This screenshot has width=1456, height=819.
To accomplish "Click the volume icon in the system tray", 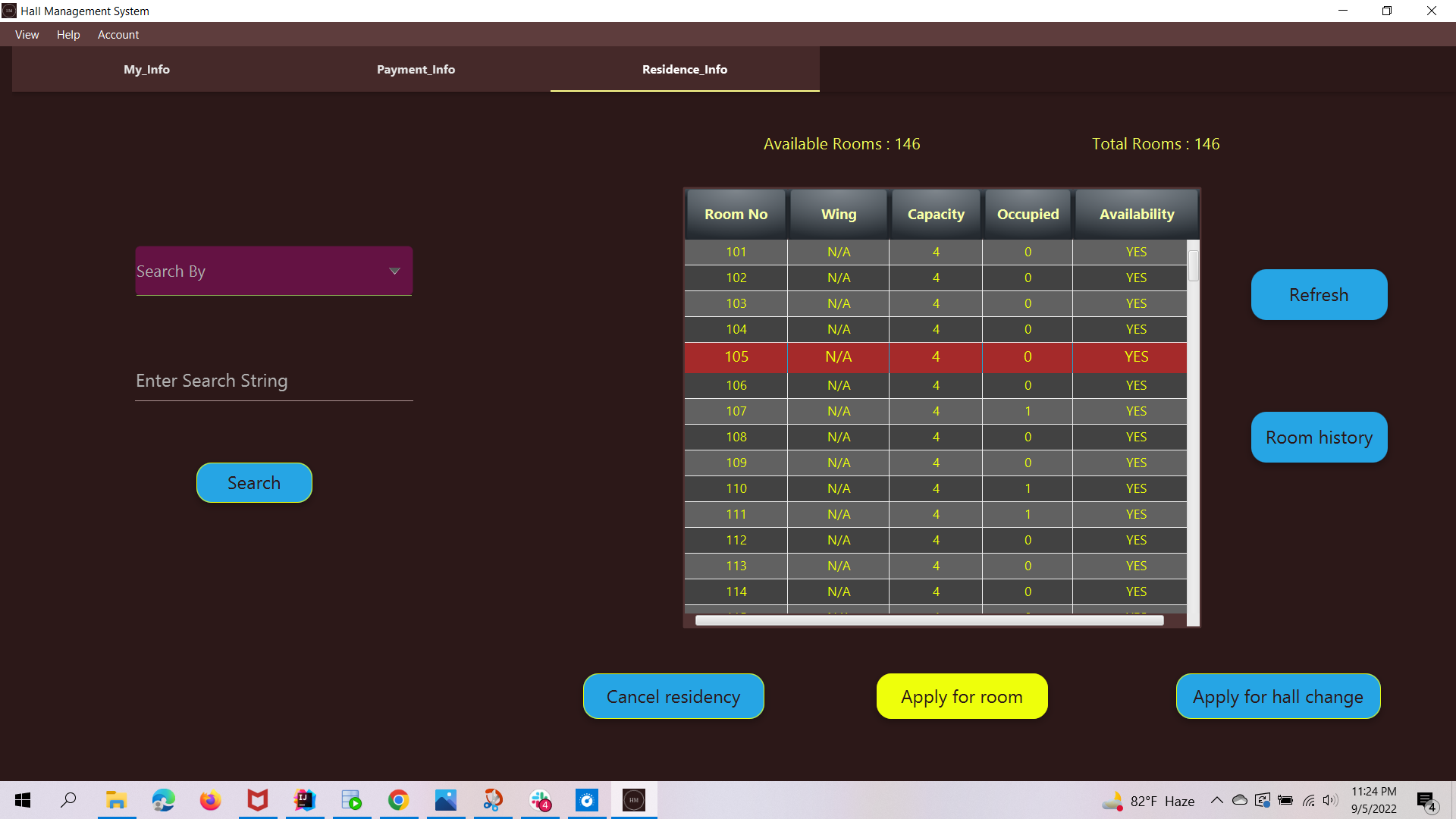I will [x=1331, y=800].
